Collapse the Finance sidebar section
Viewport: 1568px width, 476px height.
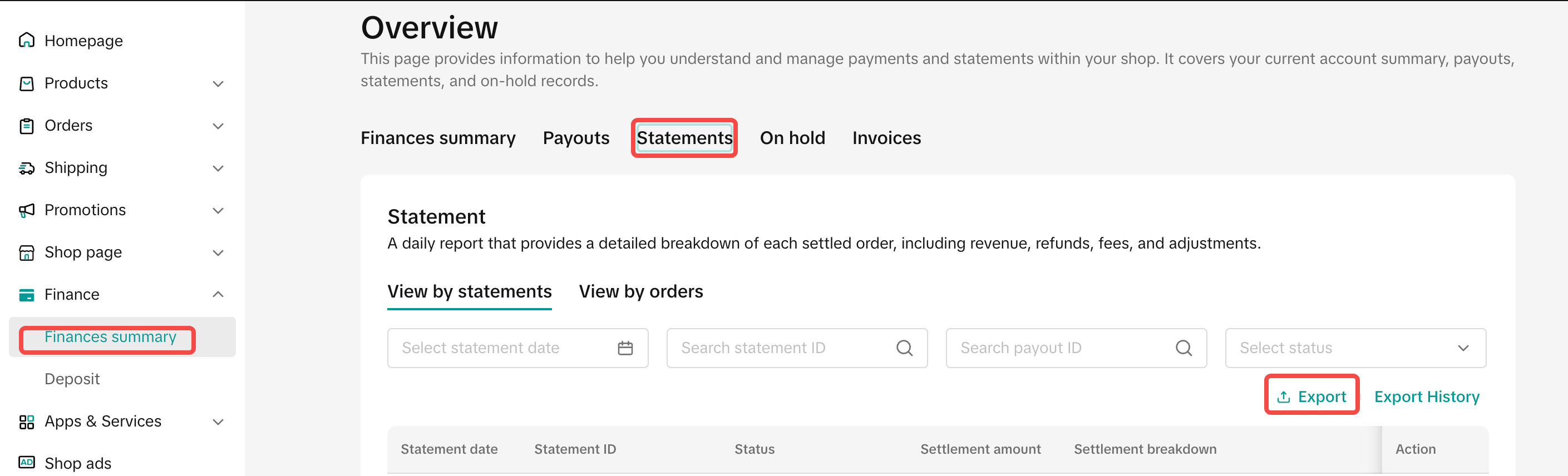pyautogui.click(x=218, y=295)
